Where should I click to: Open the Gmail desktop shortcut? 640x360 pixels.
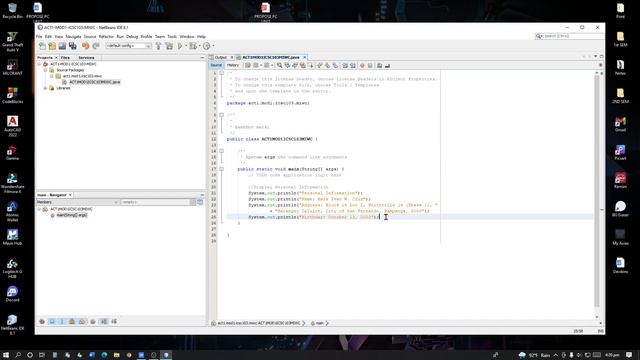[x=620, y=124]
